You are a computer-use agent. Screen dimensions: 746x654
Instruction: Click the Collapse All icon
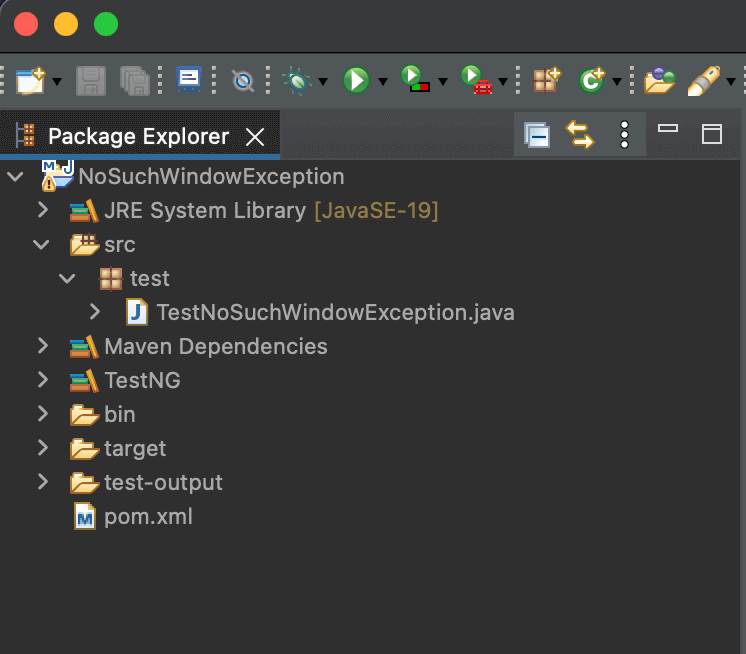pos(537,135)
